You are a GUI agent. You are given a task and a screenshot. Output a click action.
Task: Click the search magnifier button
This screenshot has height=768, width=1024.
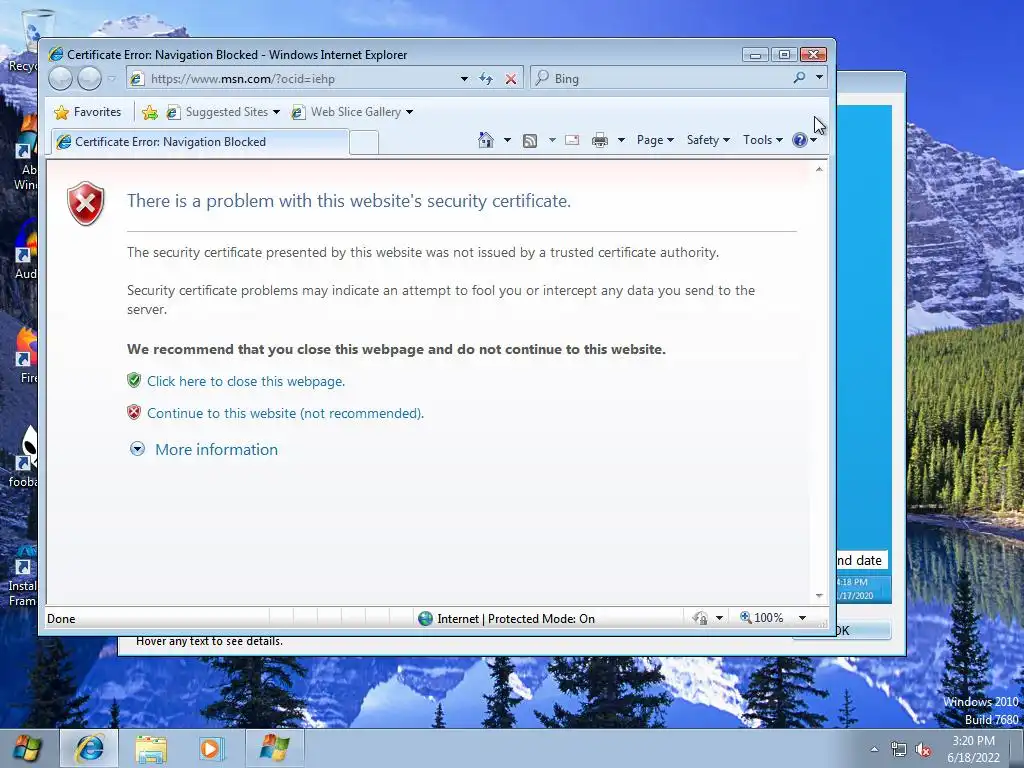tap(799, 78)
